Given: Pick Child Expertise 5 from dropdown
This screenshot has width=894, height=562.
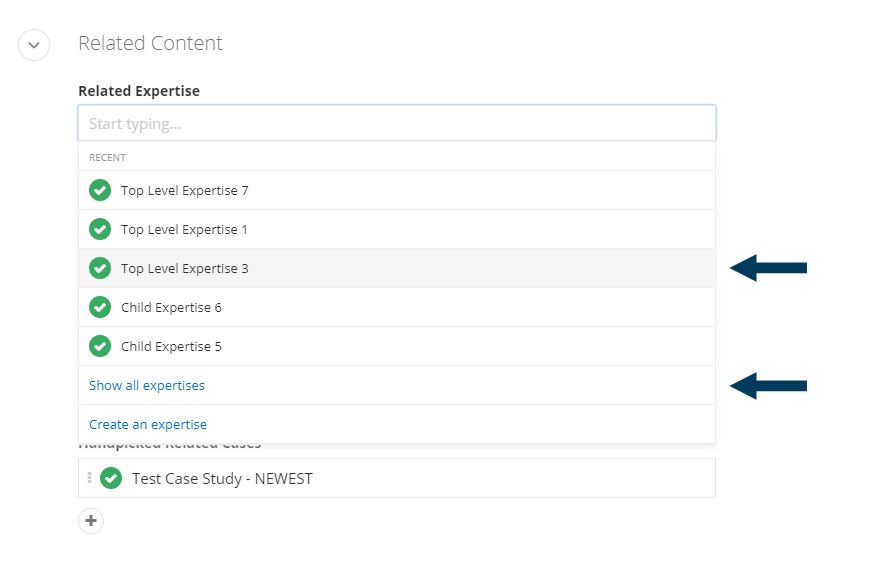Looking at the screenshot, I should (397, 346).
